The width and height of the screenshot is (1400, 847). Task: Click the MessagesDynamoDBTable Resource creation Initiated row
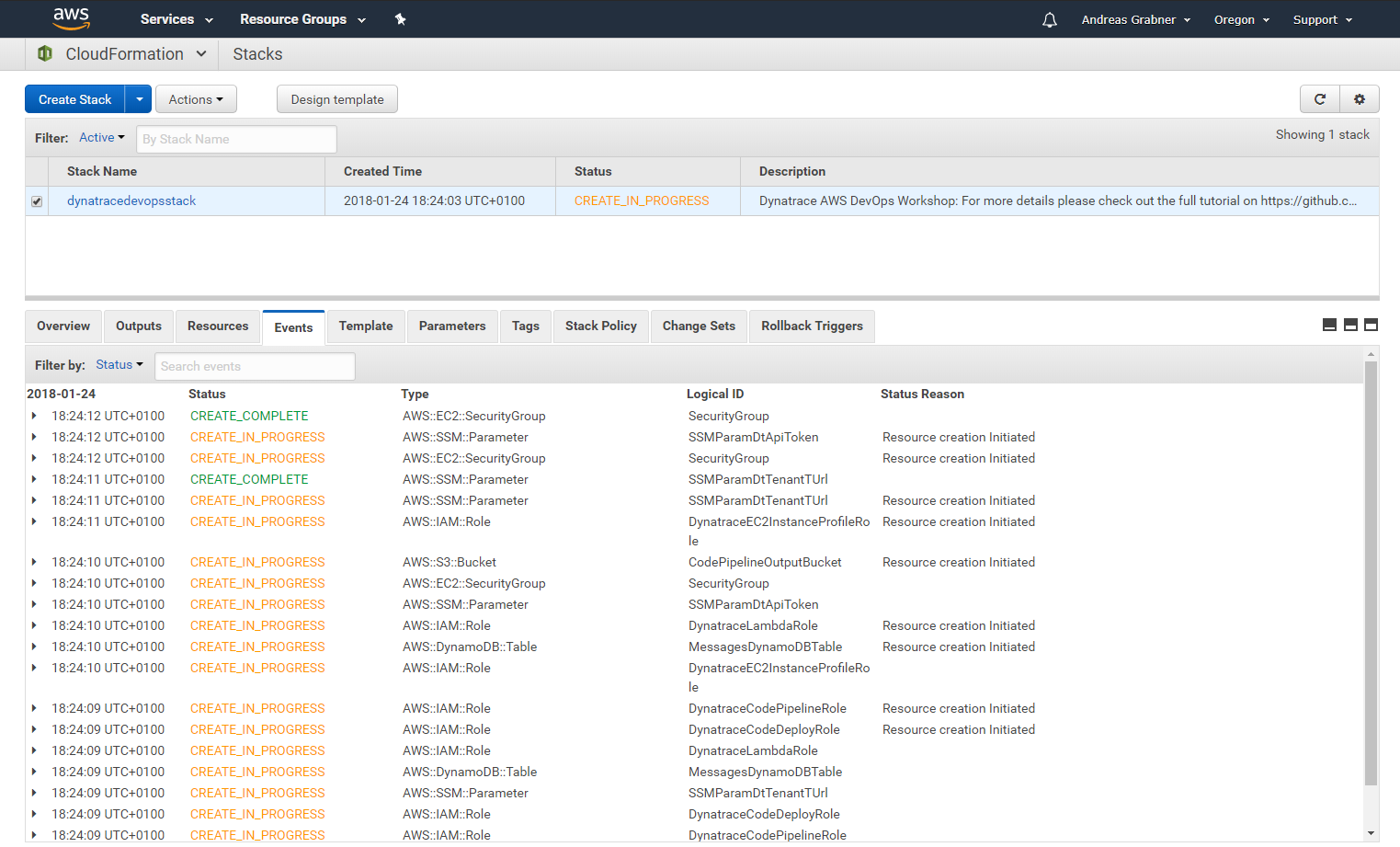tap(694, 647)
